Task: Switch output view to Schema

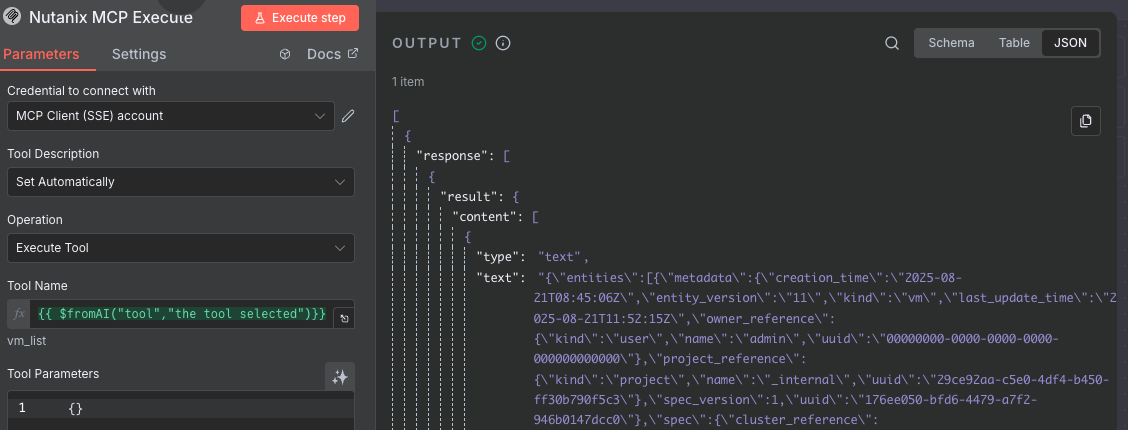Action: point(951,43)
